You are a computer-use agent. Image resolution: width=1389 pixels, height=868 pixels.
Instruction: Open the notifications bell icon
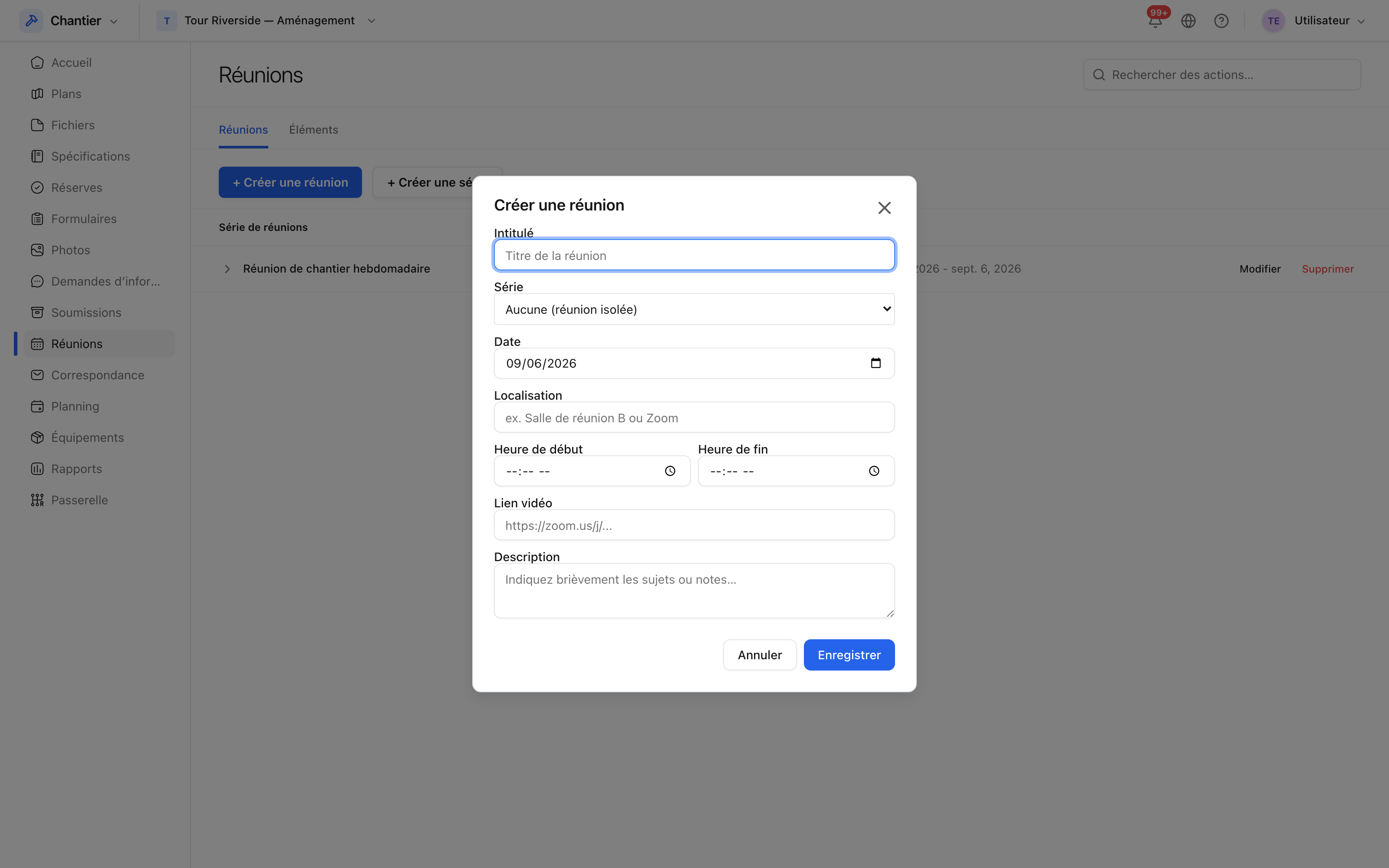1155,21
